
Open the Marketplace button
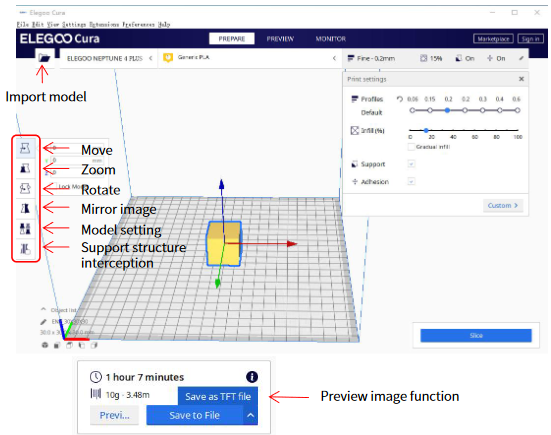click(493, 39)
